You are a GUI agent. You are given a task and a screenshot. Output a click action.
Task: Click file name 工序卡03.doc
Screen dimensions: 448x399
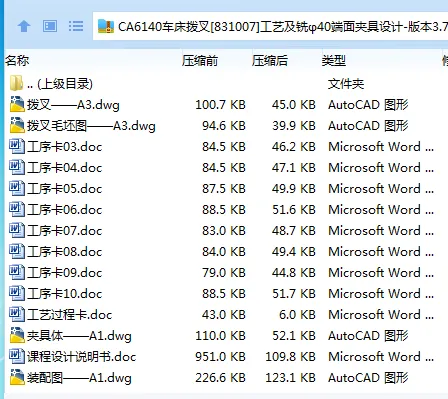(65, 147)
